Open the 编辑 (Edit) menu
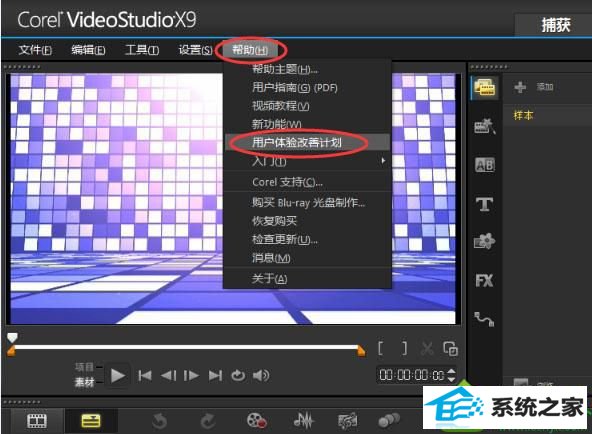The height and width of the screenshot is (434, 592). pos(88,50)
